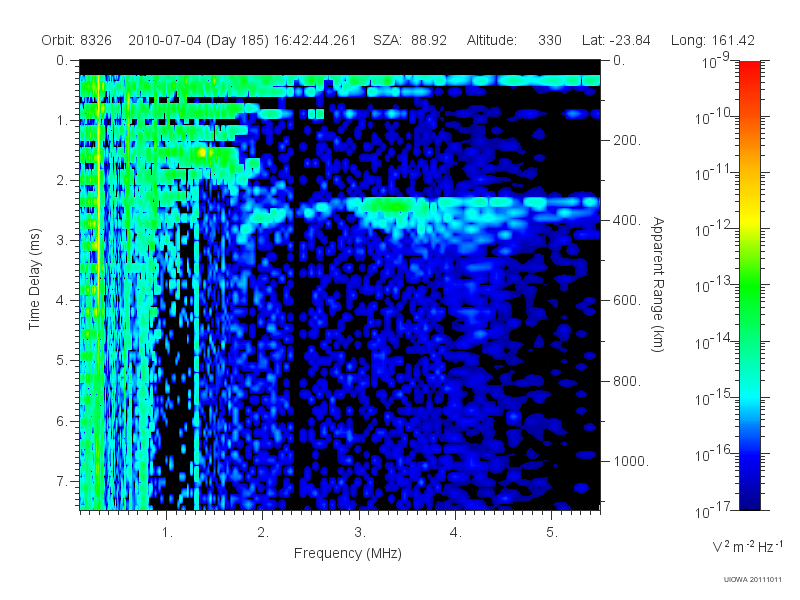Screen dimensions: 800x600
Task: Select the date '2010-07-04 (Day 185)' text
Action: tap(198, 40)
